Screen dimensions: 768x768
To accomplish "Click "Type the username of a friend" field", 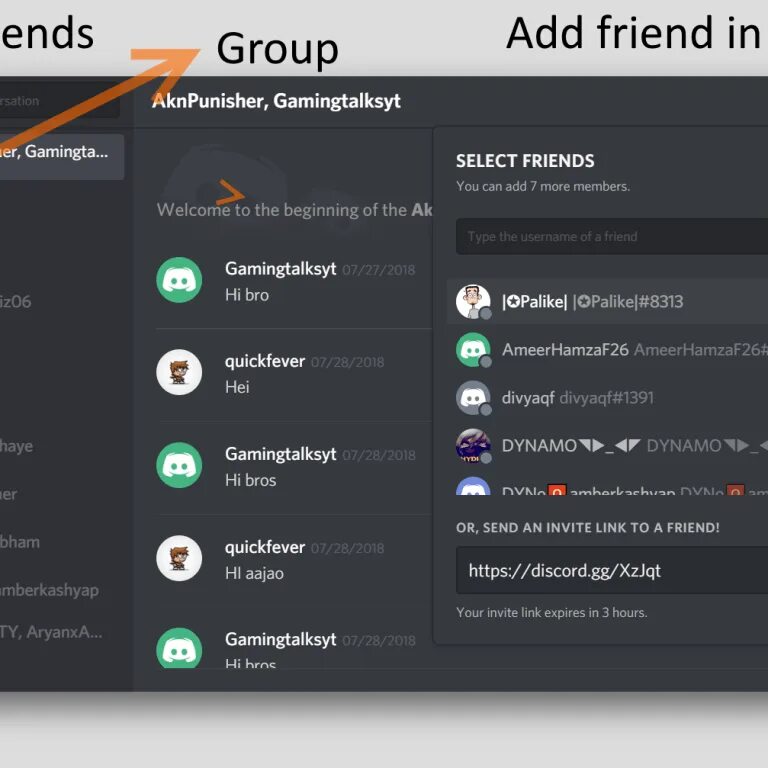I will pyautogui.click(x=612, y=237).
